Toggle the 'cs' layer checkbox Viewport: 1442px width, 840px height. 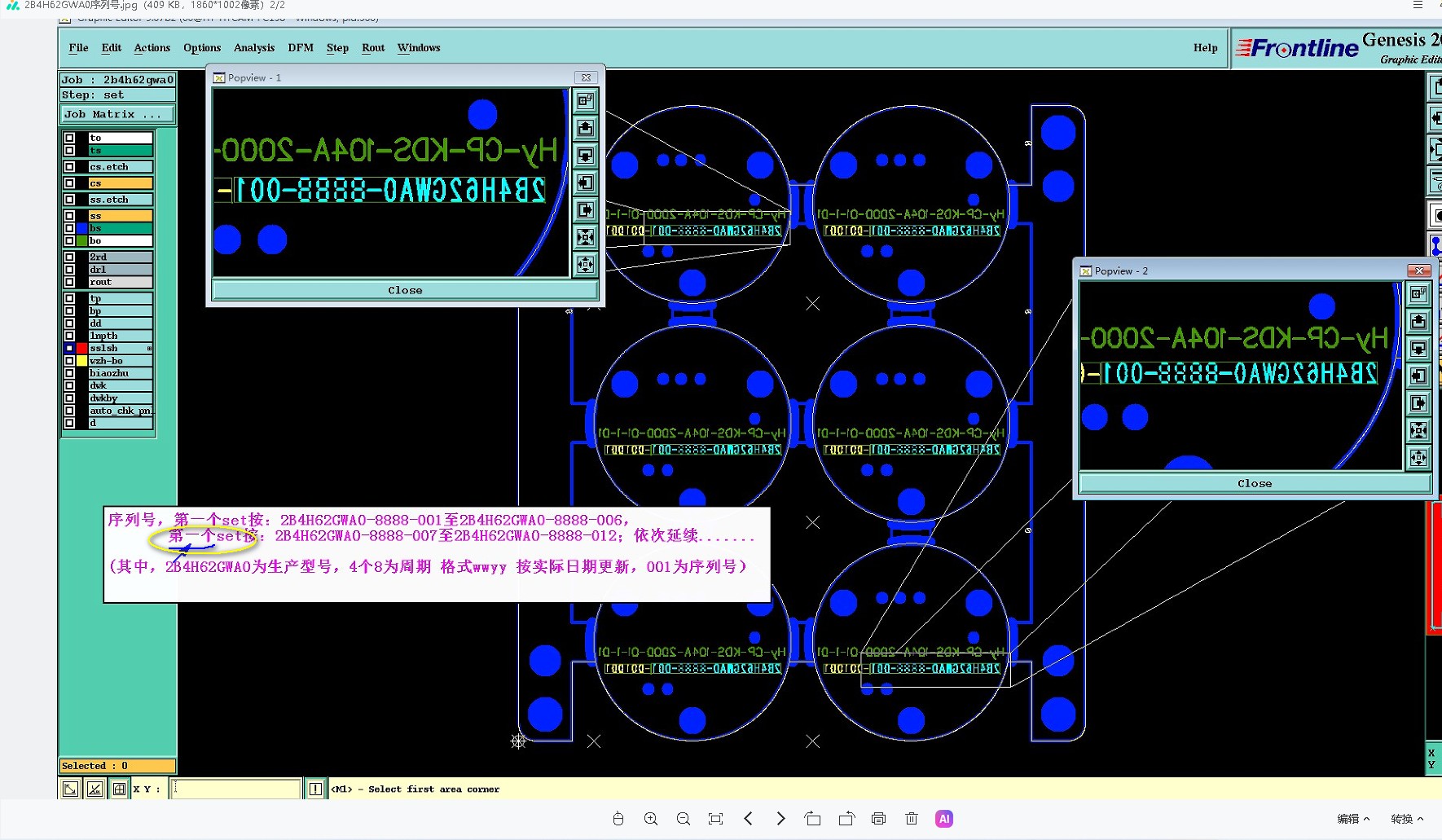pyautogui.click(x=69, y=183)
